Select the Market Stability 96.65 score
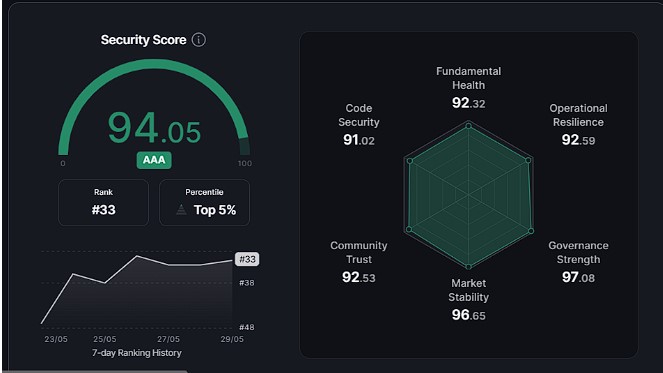663x373 pixels. click(468, 315)
